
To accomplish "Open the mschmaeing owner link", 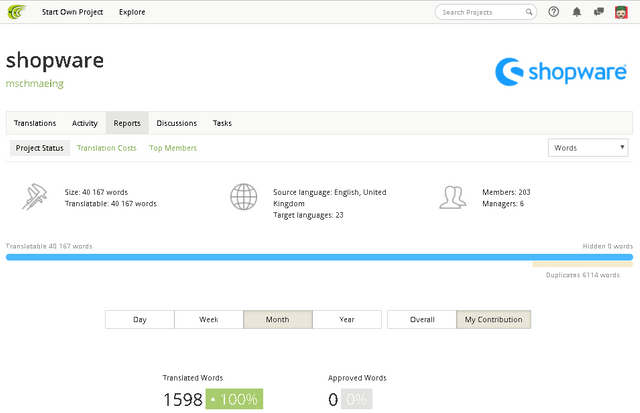I will pos(35,84).
